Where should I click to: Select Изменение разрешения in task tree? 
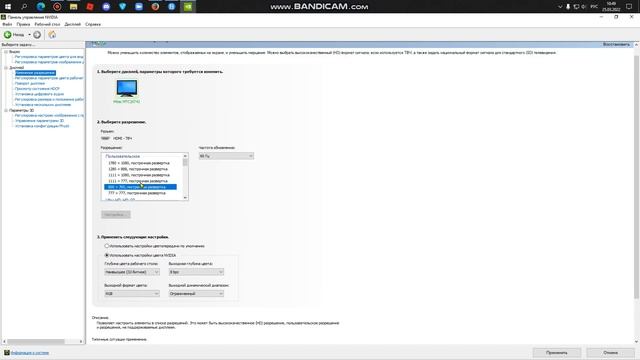[35, 73]
